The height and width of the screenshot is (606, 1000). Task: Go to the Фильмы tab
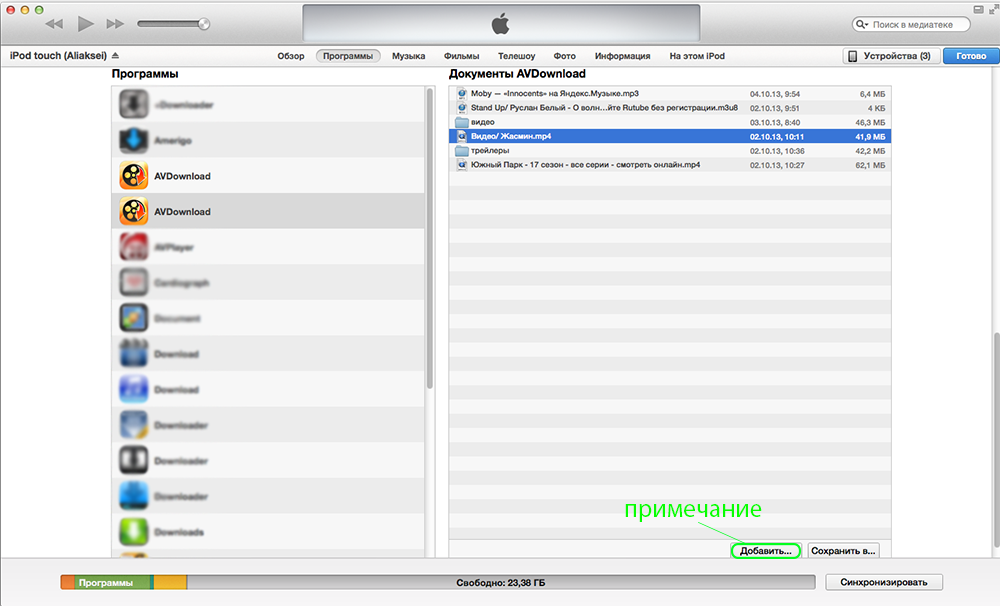point(462,56)
